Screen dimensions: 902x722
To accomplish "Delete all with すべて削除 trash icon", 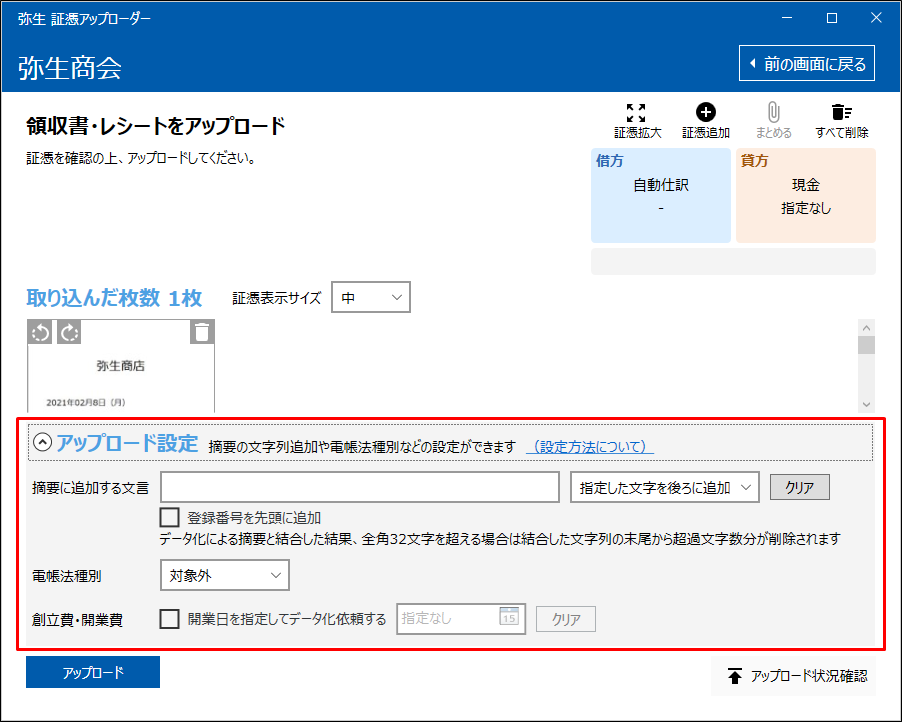I will pos(842,112).
